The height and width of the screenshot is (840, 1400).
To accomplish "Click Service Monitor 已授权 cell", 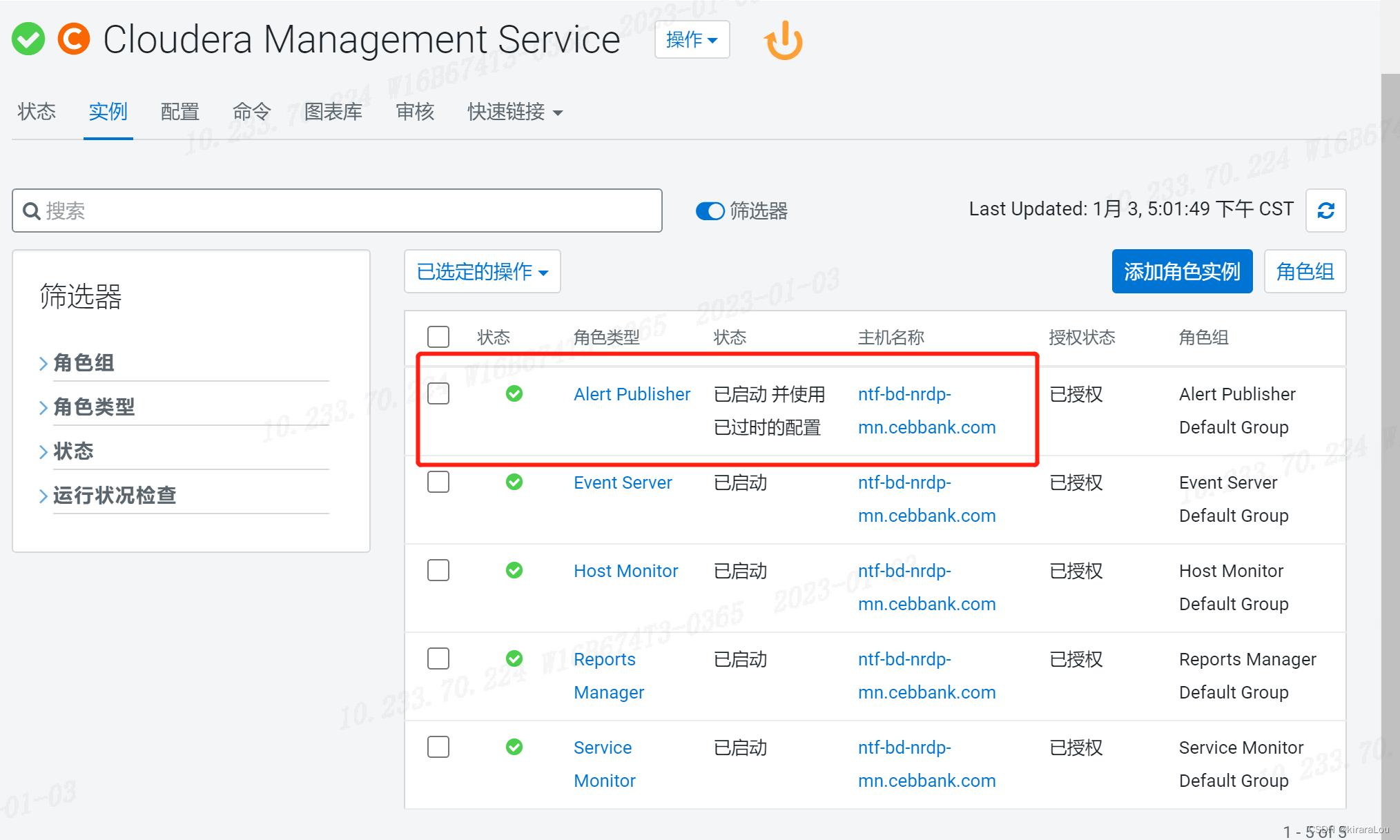I will pyautogui.click(x=1076, y=748).
